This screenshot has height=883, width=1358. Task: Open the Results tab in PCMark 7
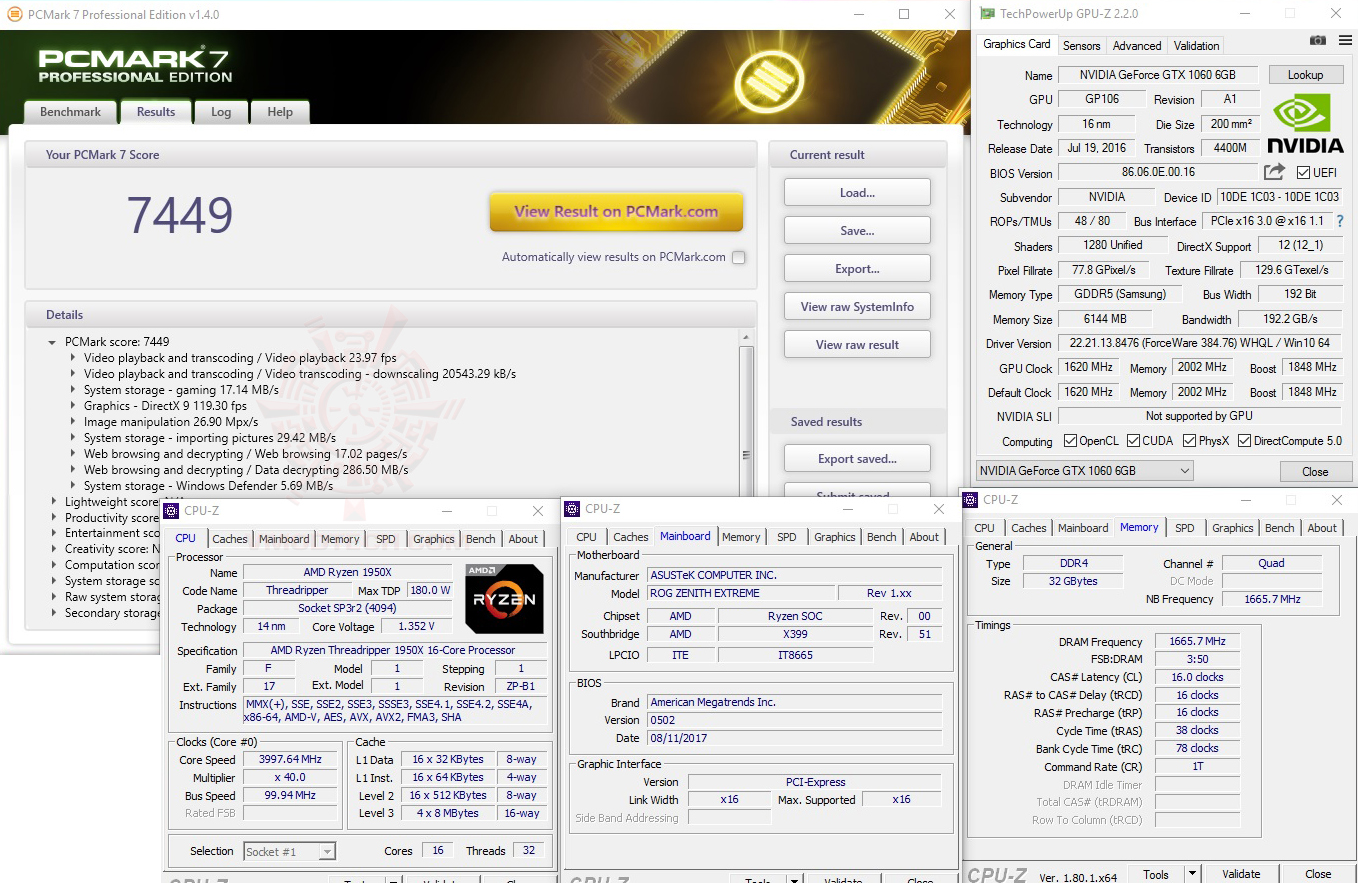point(155,111)
